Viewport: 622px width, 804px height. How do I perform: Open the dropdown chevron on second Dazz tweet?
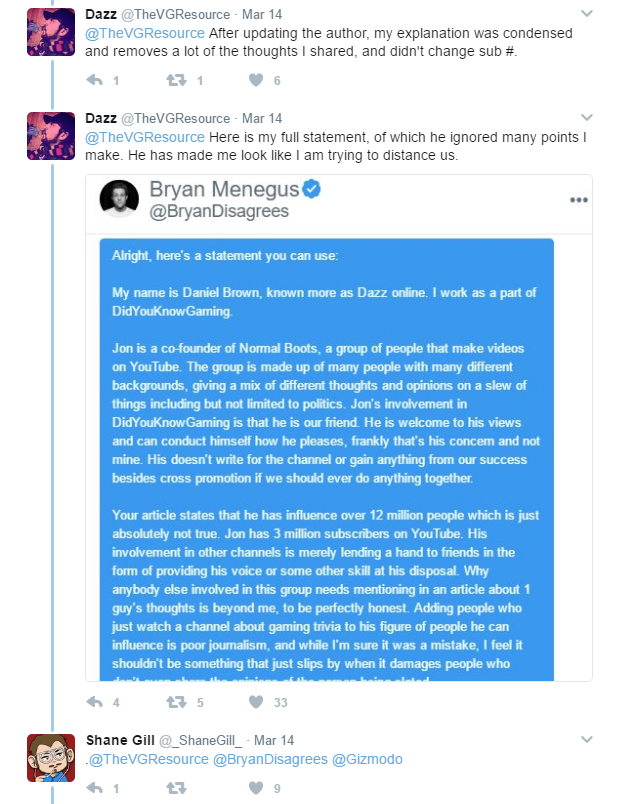(587, 117)
